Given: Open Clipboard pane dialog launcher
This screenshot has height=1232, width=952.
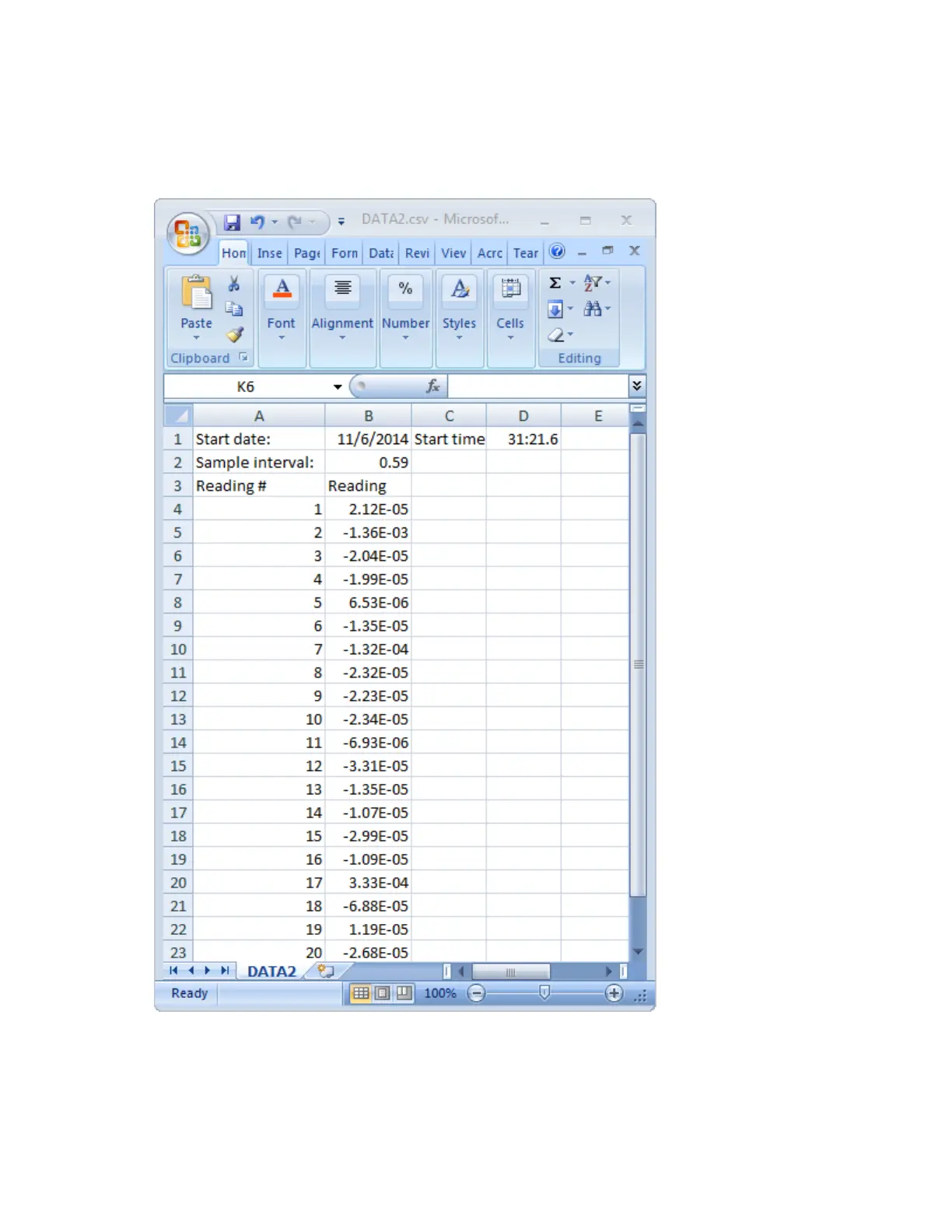Looking at the screenshot, I should pyautogui.click(x=243, y=357).
